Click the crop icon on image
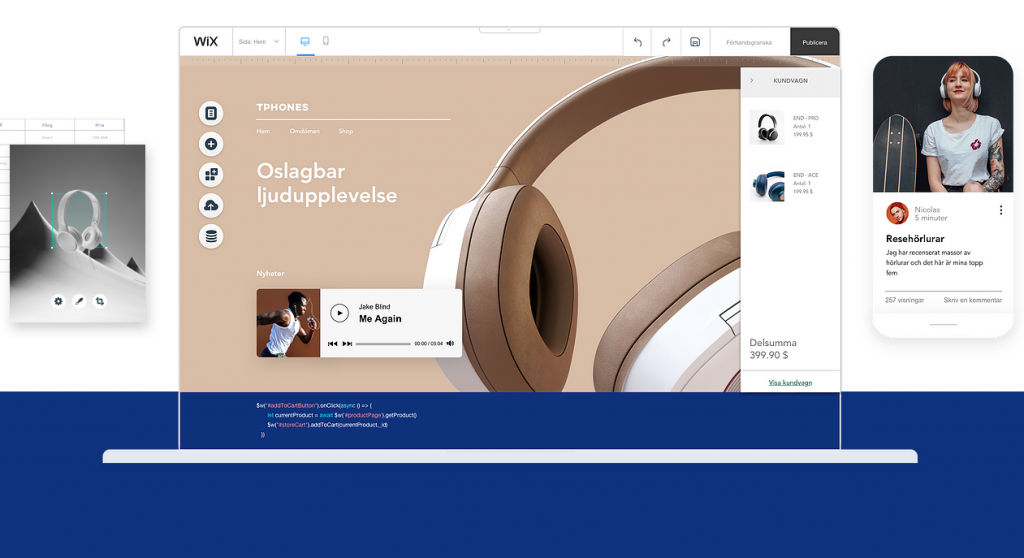Viewport: 1024px width, 558px height. (100, 301)
